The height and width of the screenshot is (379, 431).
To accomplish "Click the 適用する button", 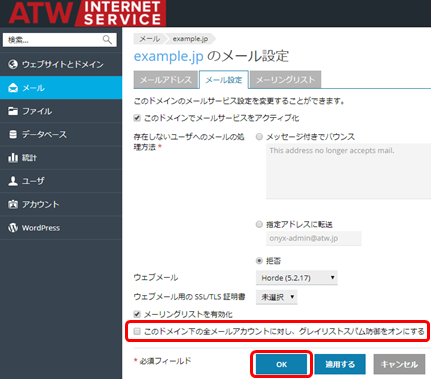I will coord(340,364).
